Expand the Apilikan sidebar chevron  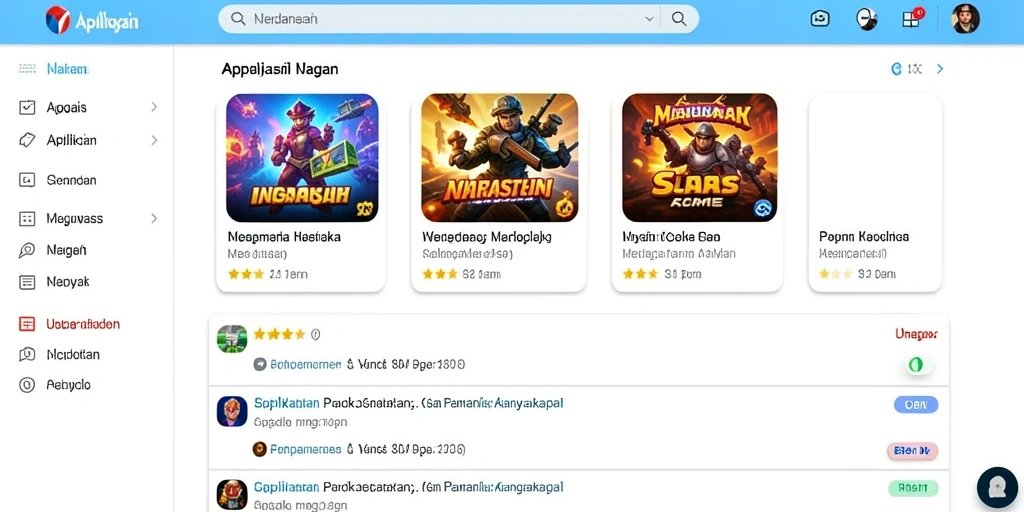[154, 140]
